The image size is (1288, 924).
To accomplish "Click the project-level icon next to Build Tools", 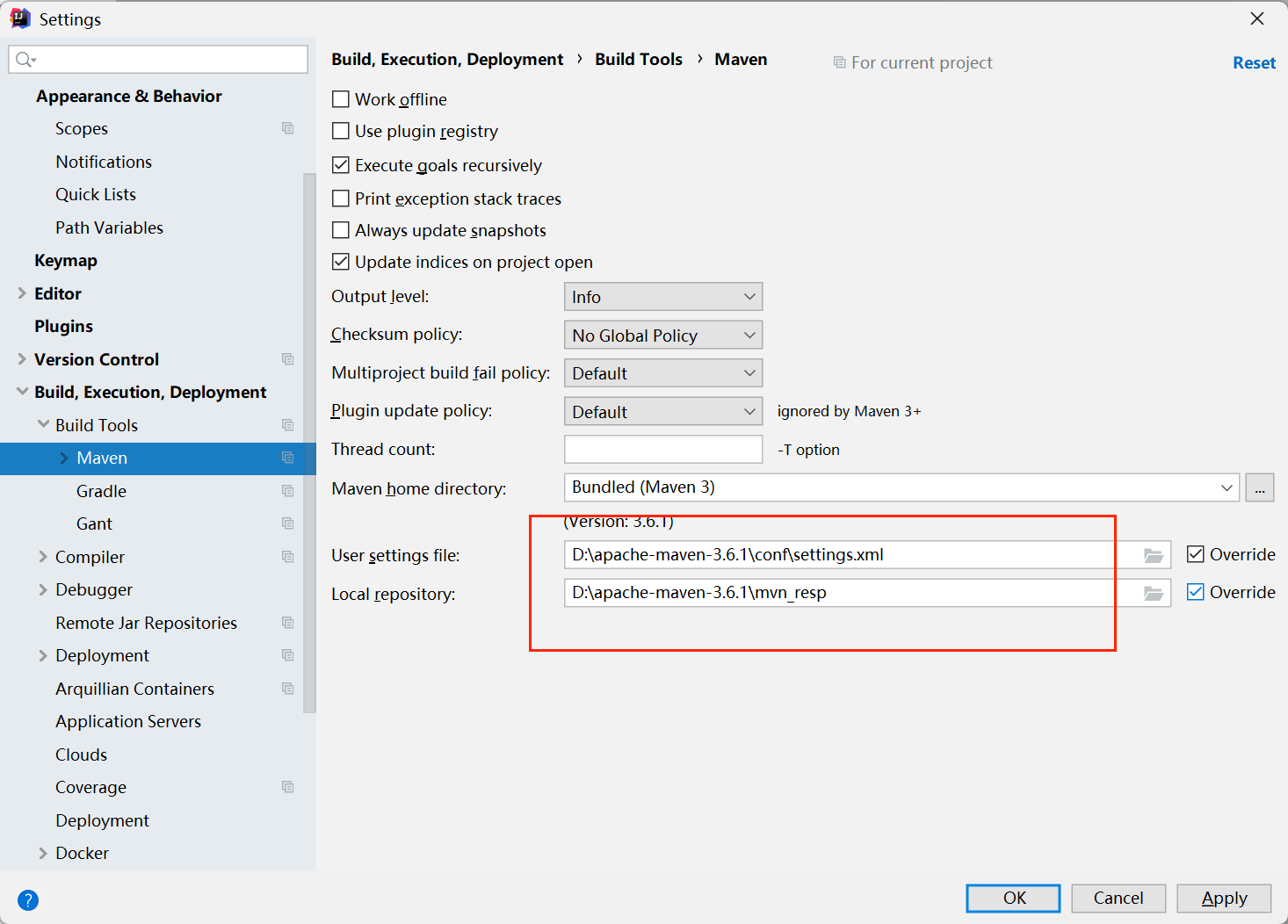I will point(287,425).
